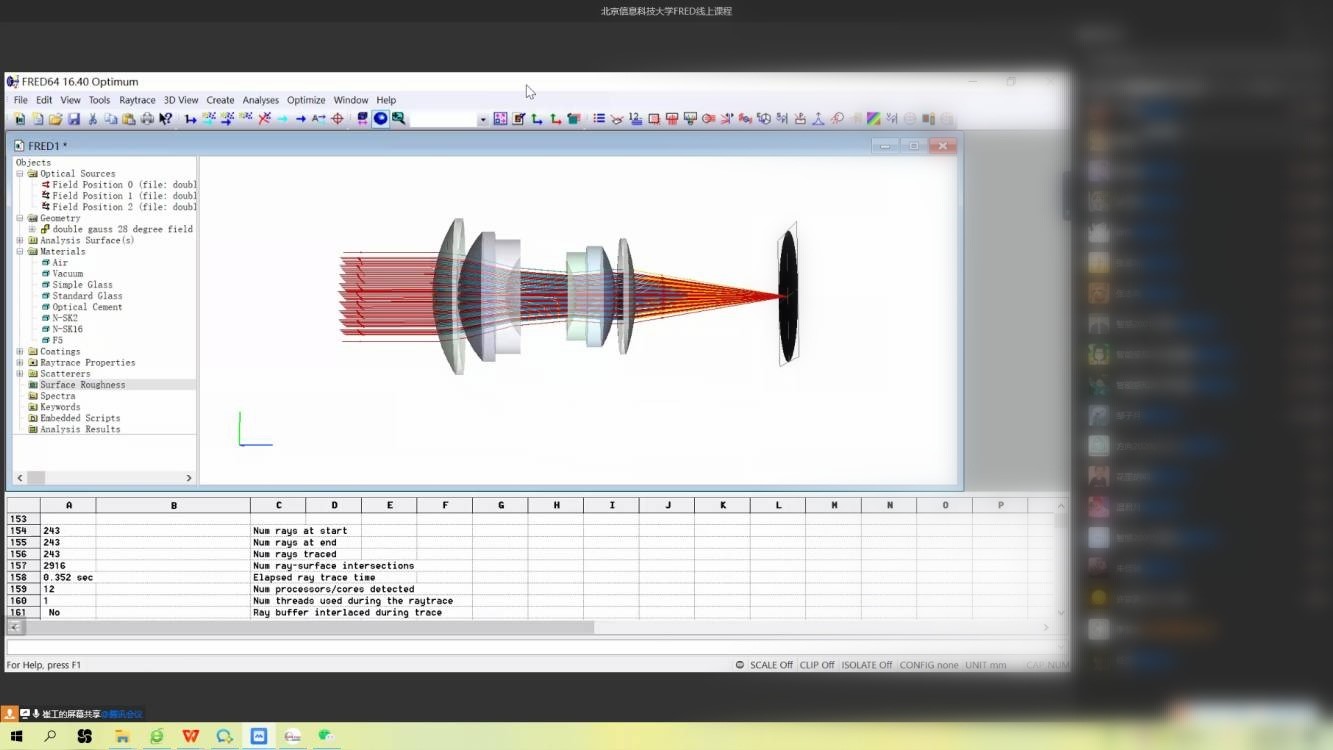This screenshot has width=1333, height=750.
Task: Click the diagonal rainbow color map icon
Action: [873, 119]
